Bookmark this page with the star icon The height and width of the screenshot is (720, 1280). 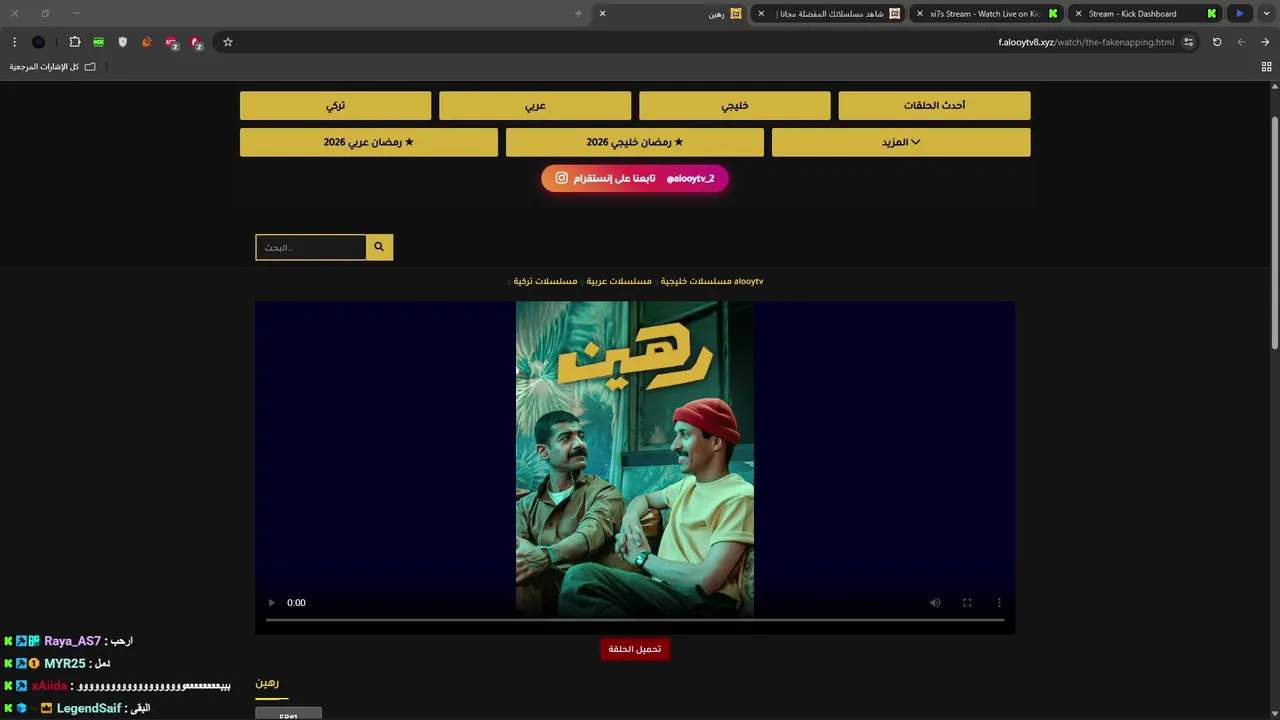click(x=228, y=42)
